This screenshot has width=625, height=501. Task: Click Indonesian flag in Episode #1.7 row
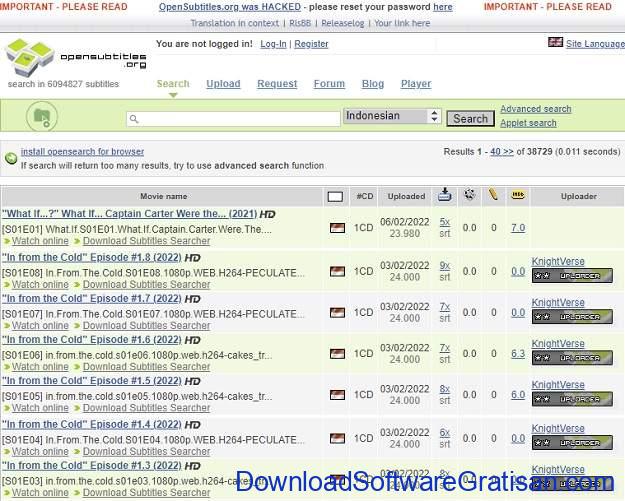[337, 312]
